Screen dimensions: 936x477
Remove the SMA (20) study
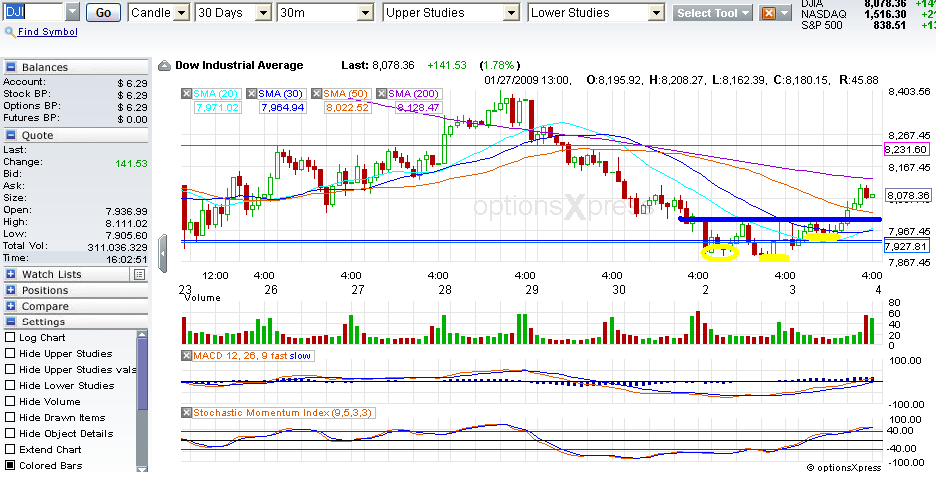pyautogui.click(x=187, y=94)
